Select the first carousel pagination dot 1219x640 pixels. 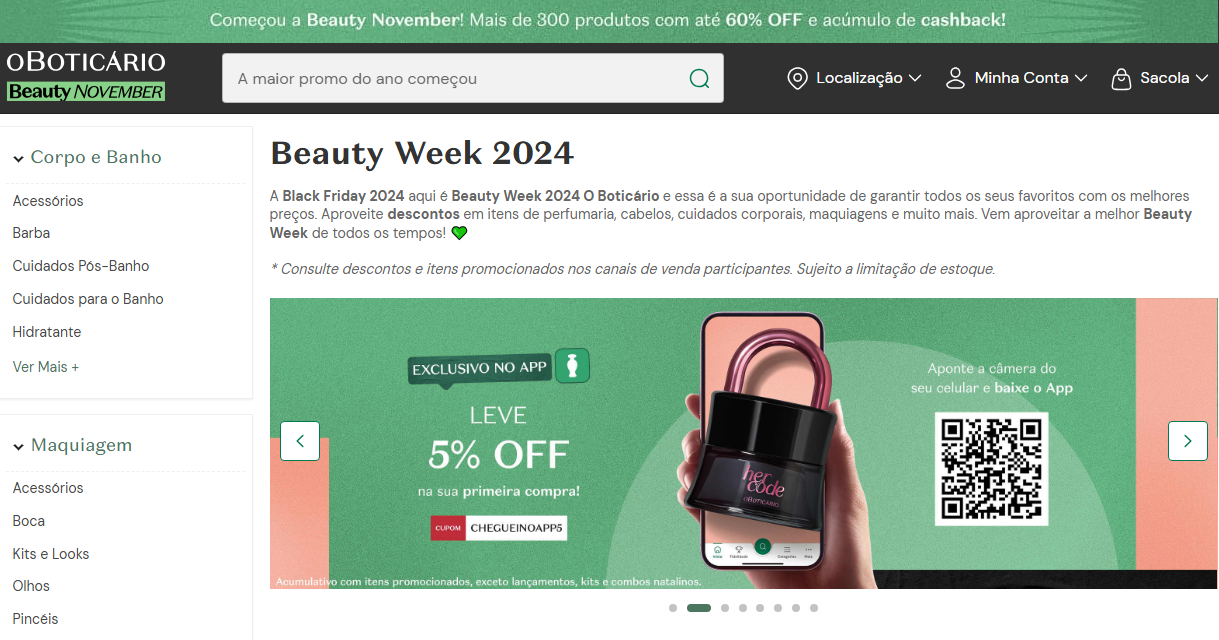673,608
